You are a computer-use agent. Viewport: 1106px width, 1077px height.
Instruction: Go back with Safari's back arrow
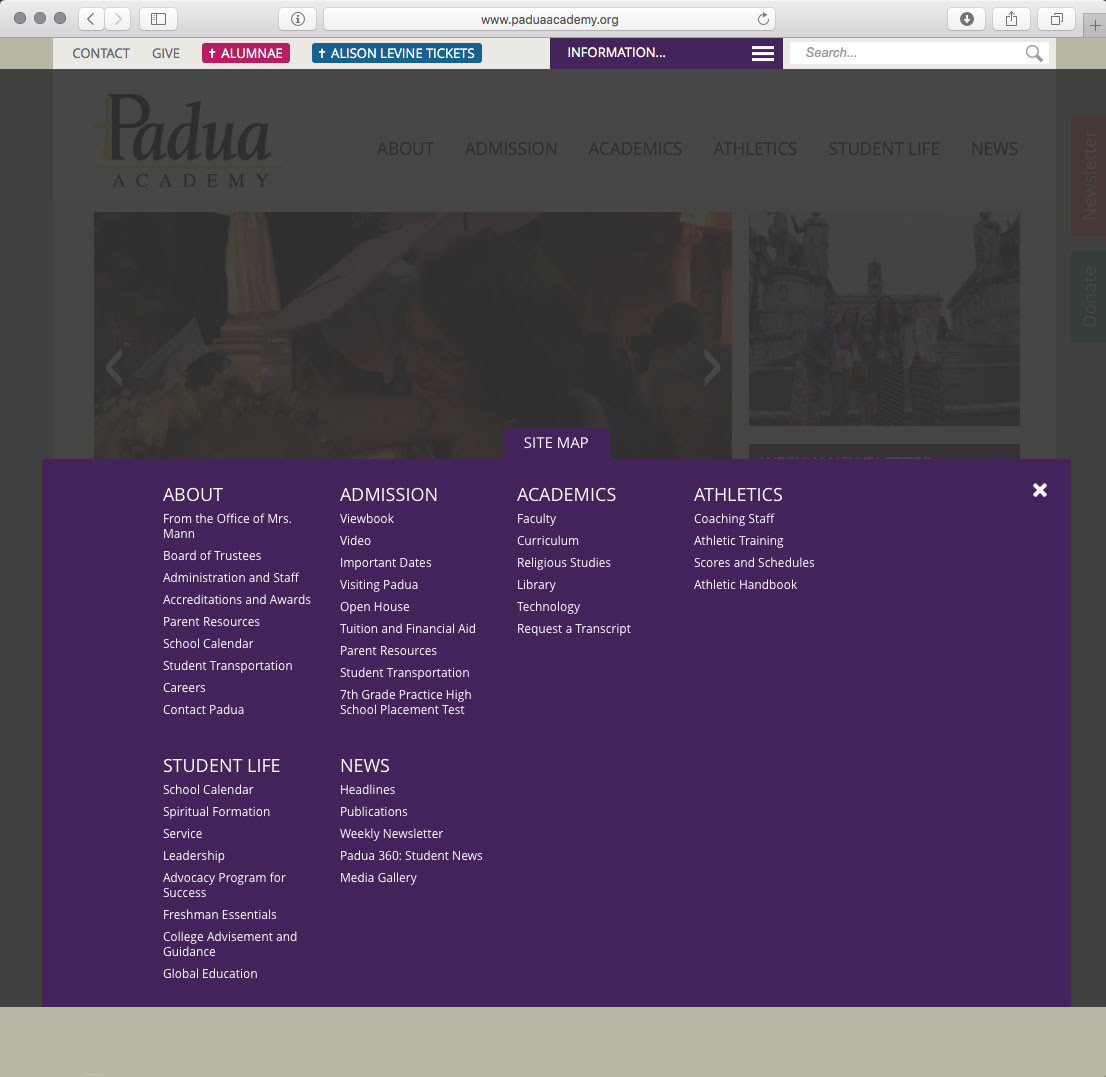(91, 19)
